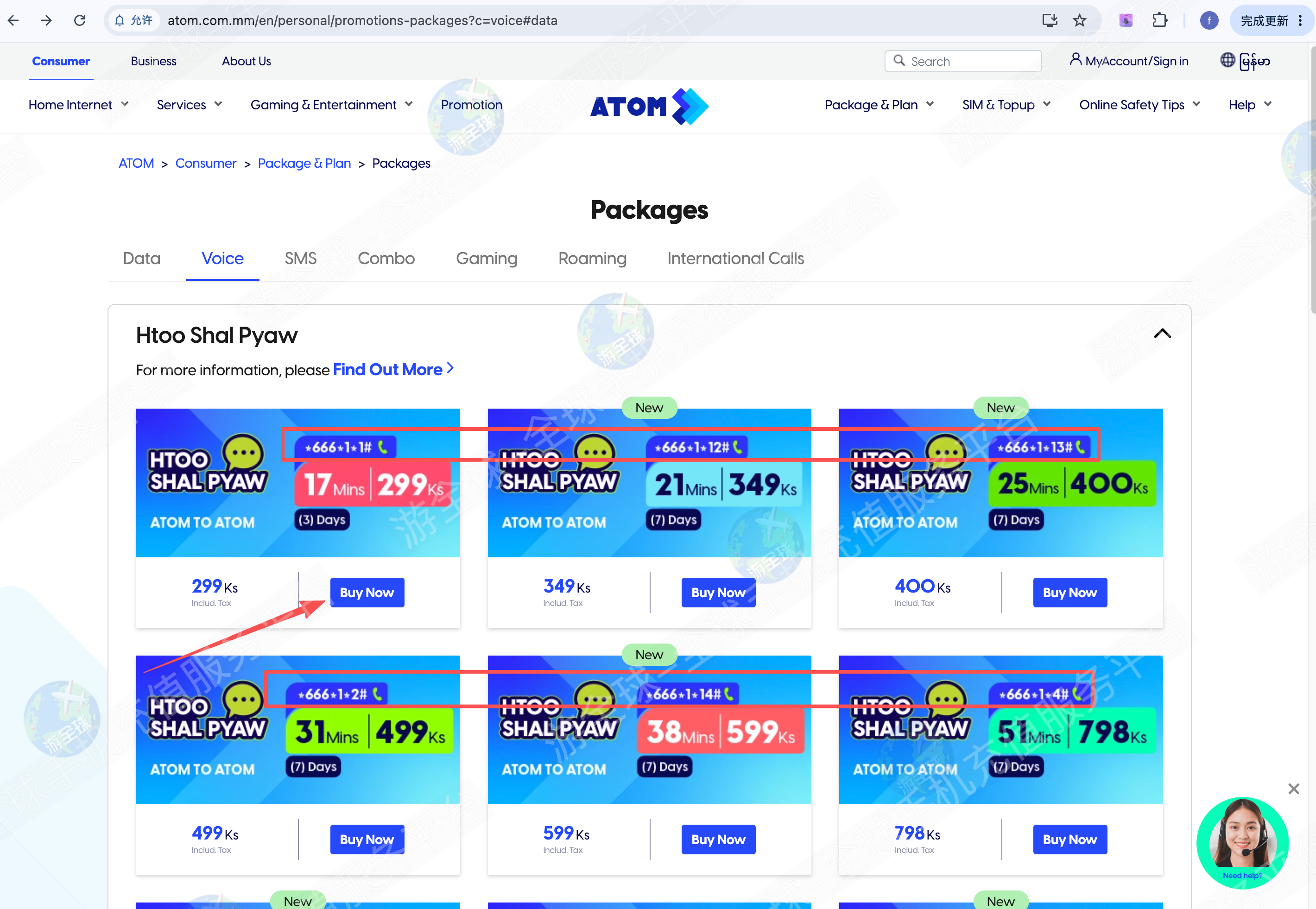Reload the page with the refresh icon
The height and width of the screenshot is (909, 1316).
coord(80,20)
